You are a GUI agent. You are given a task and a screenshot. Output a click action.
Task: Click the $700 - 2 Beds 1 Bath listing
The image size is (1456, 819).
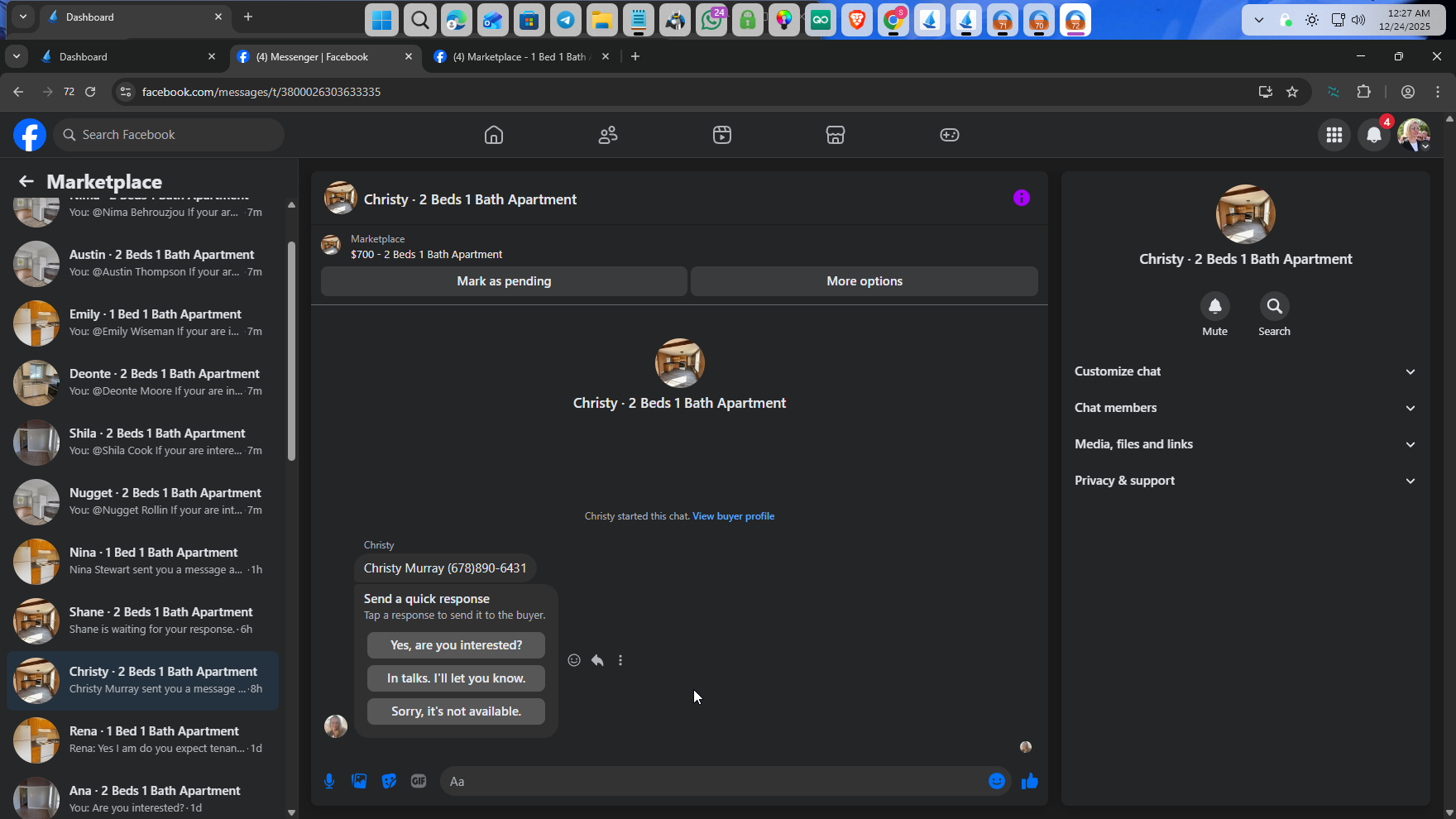tap(426, 255)
